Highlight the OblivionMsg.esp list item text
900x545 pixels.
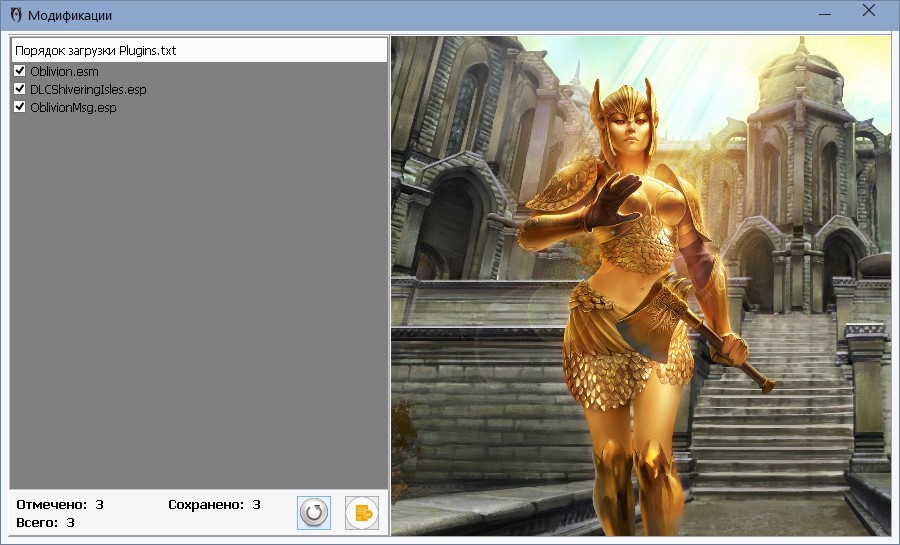73,108
